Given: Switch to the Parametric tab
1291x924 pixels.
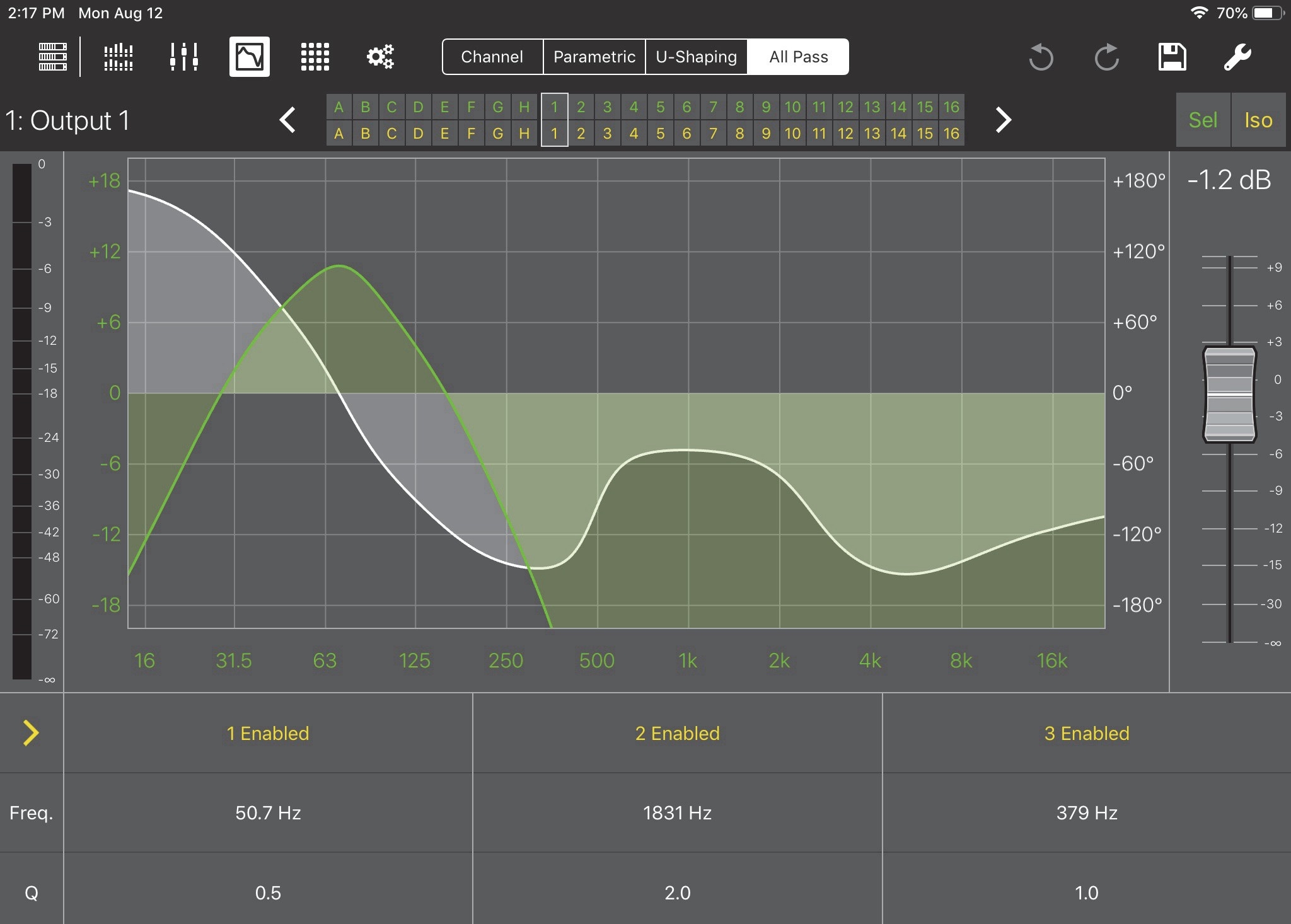Looking at the screenshot, I should coord(594,57).
